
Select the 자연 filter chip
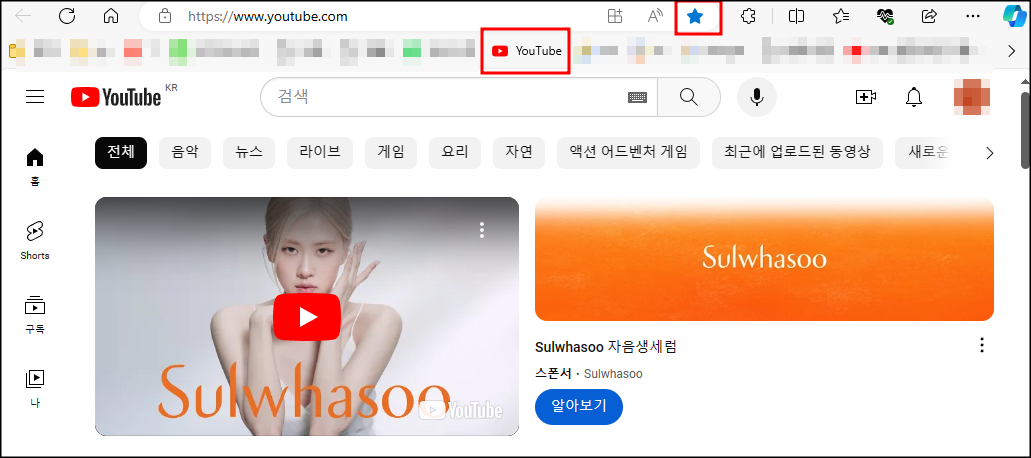tap(519, 153)
